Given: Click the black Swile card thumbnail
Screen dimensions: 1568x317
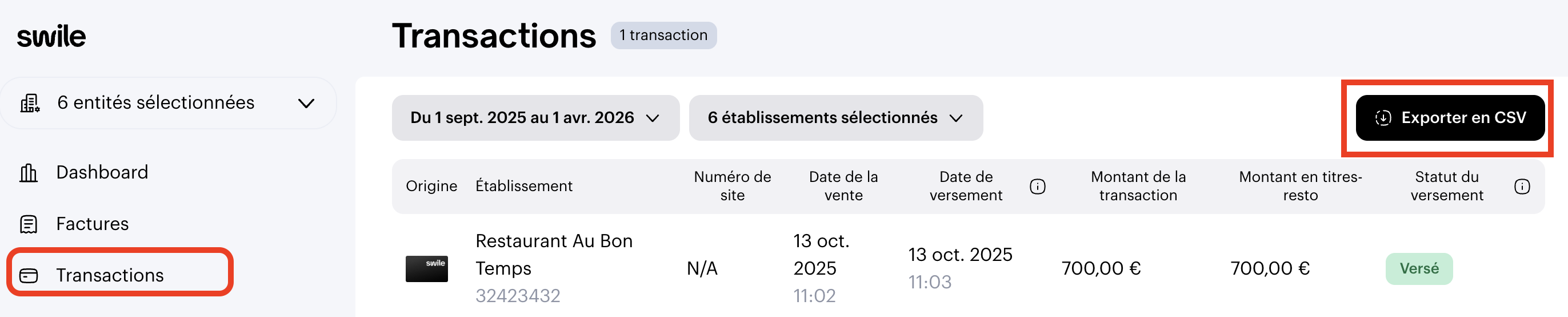Looking at the screenshot, I should click(427, 269).
